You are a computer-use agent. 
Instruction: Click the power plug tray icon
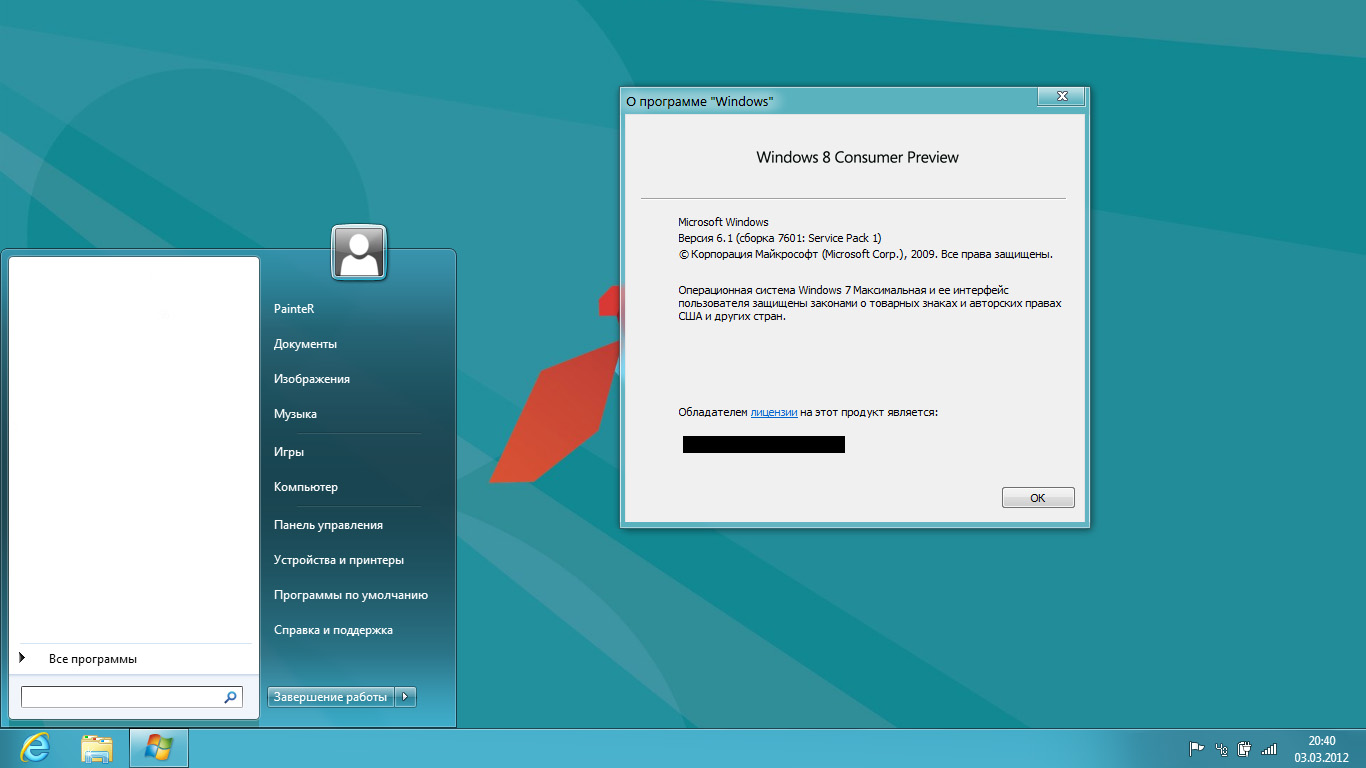1245,748
